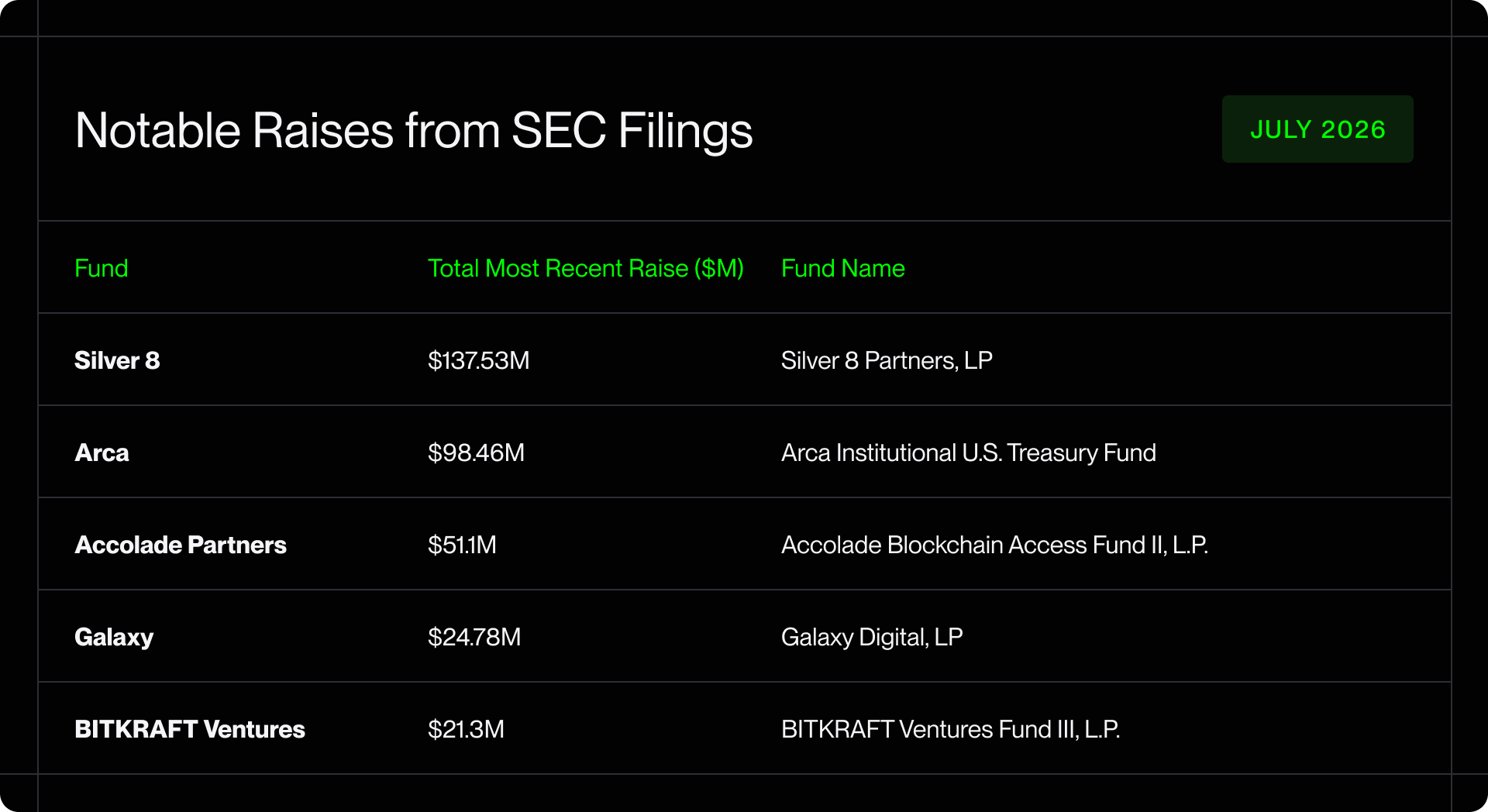Select "Accolade Blockchain Access Fund II, L.P."
This screenshot has height=812, width=1488.
click(x=995, y=545)
